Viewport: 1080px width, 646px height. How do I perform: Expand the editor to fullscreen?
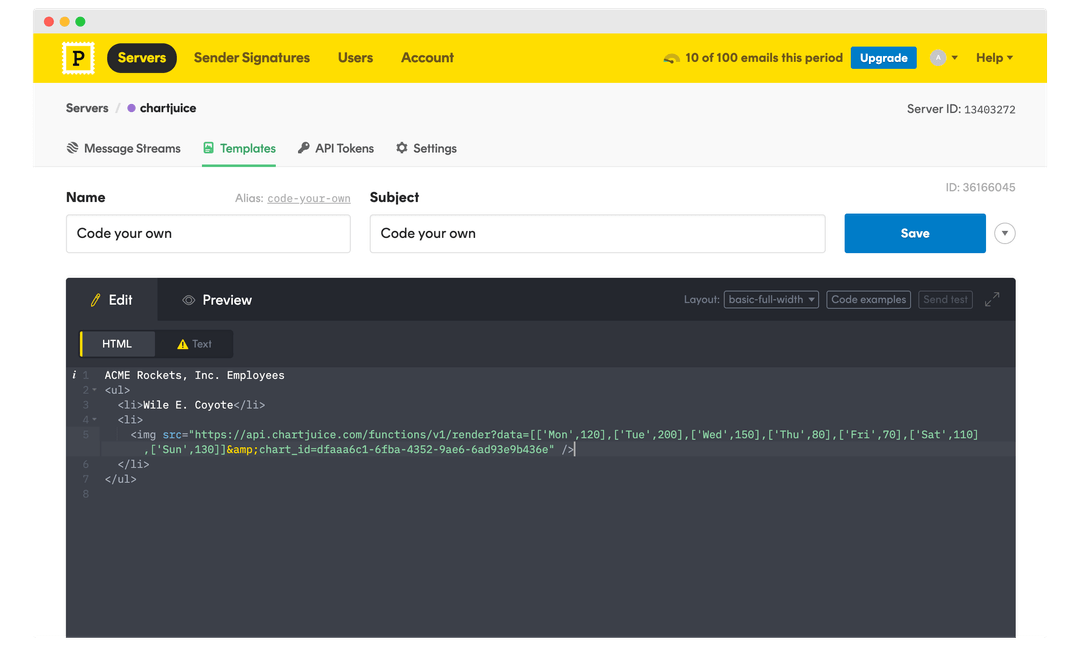(x=991, y=300)
